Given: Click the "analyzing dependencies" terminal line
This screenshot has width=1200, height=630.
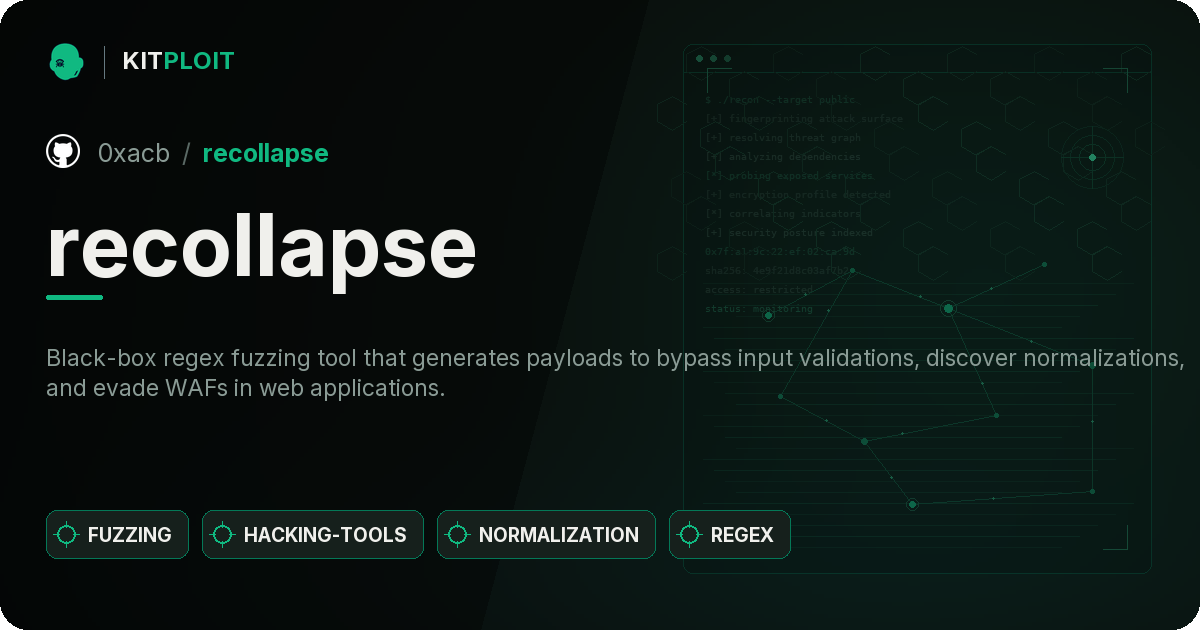Looking at the screenshot, I should pos(783,157).
